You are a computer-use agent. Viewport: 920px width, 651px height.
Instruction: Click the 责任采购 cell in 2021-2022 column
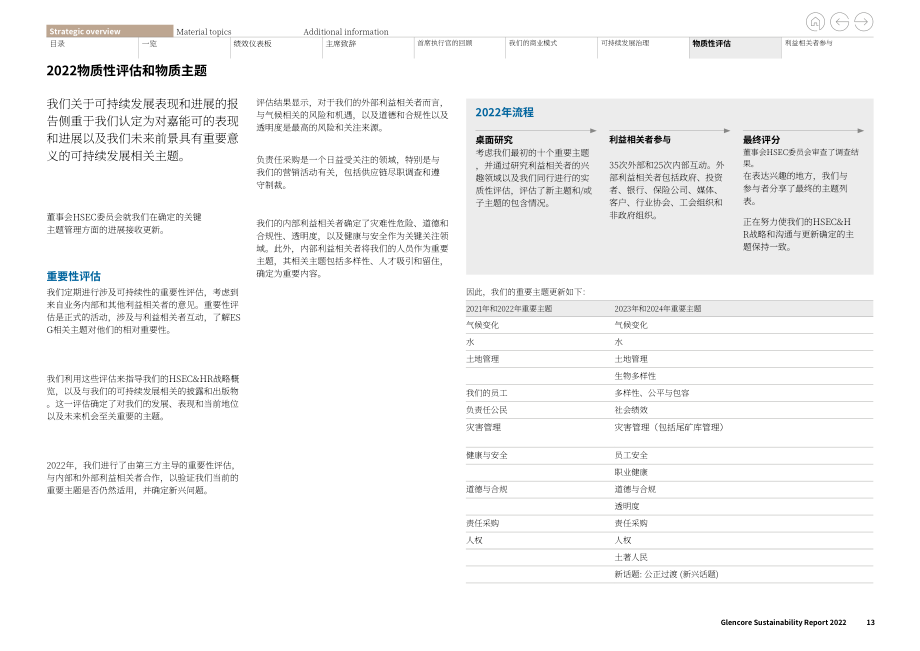482,523
